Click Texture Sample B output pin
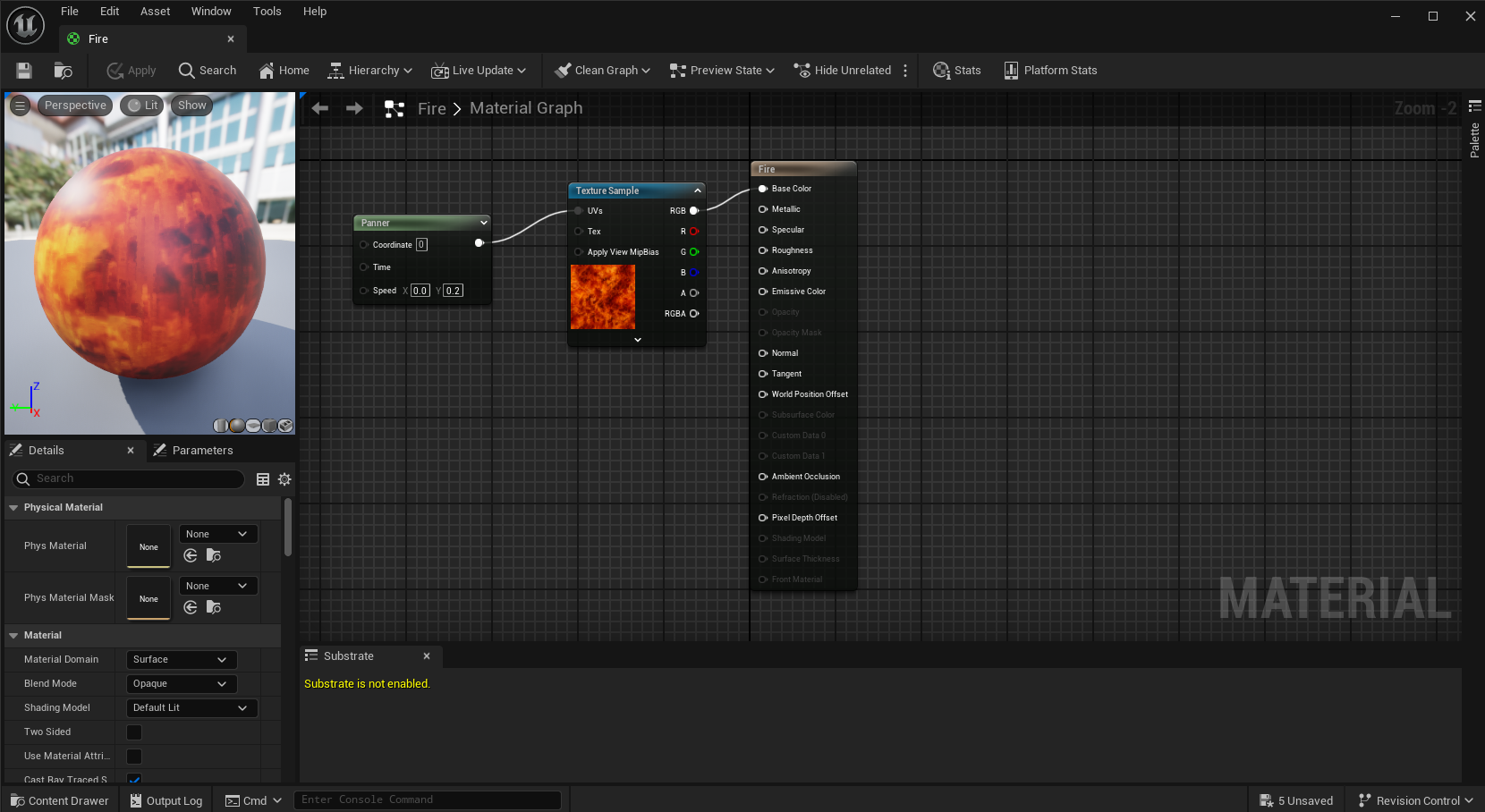 pos(694,273)
